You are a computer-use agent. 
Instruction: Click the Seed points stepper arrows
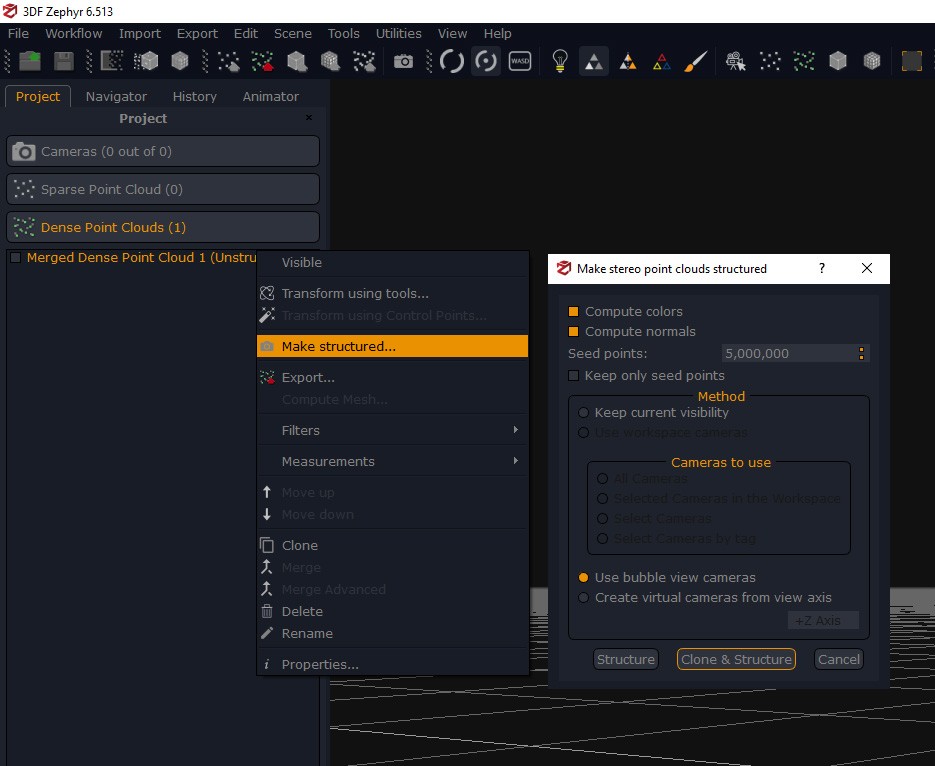point(861,353)
